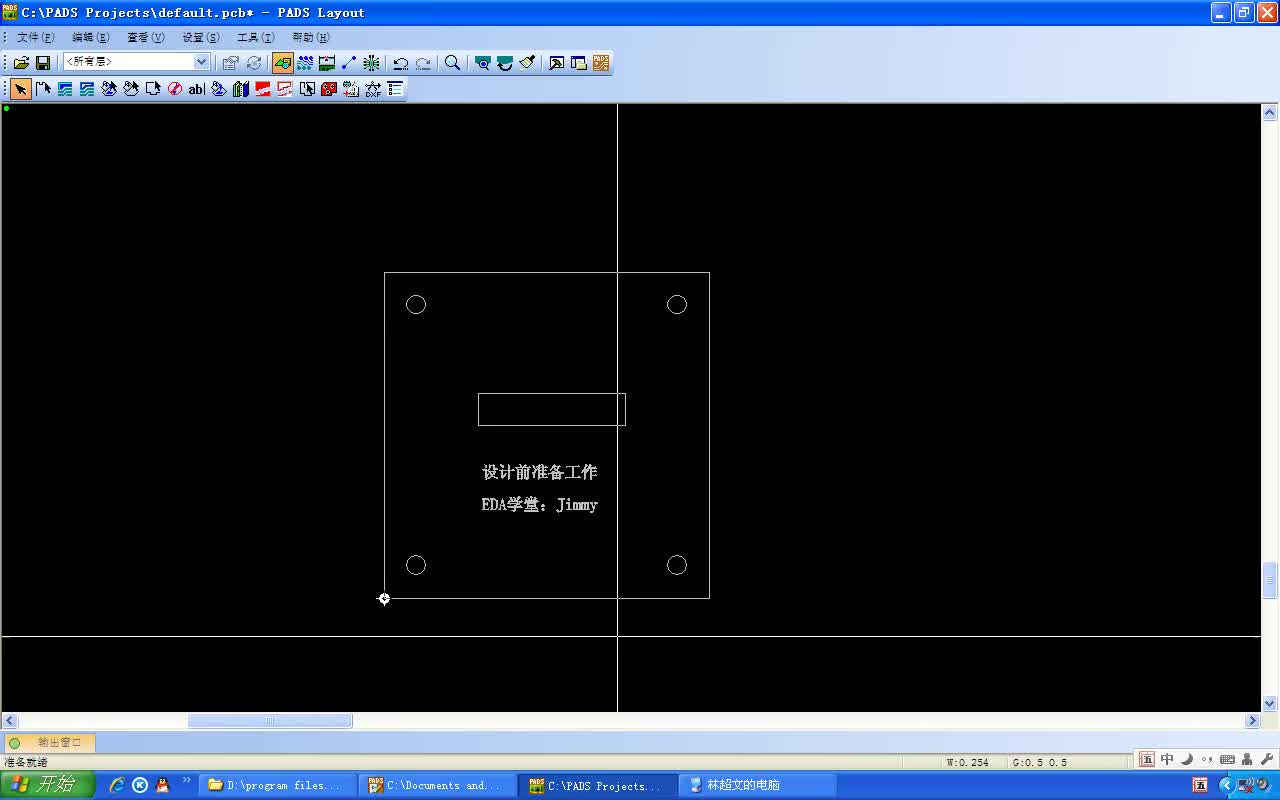Image resolution: width=1280 pixels, height=800 pixels.
Task: Toggle the ECO toolbar button
Action: [x=349, y=62]
